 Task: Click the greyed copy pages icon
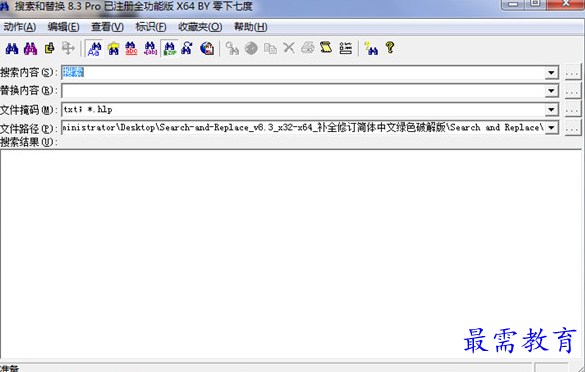(x=270, y=49)
